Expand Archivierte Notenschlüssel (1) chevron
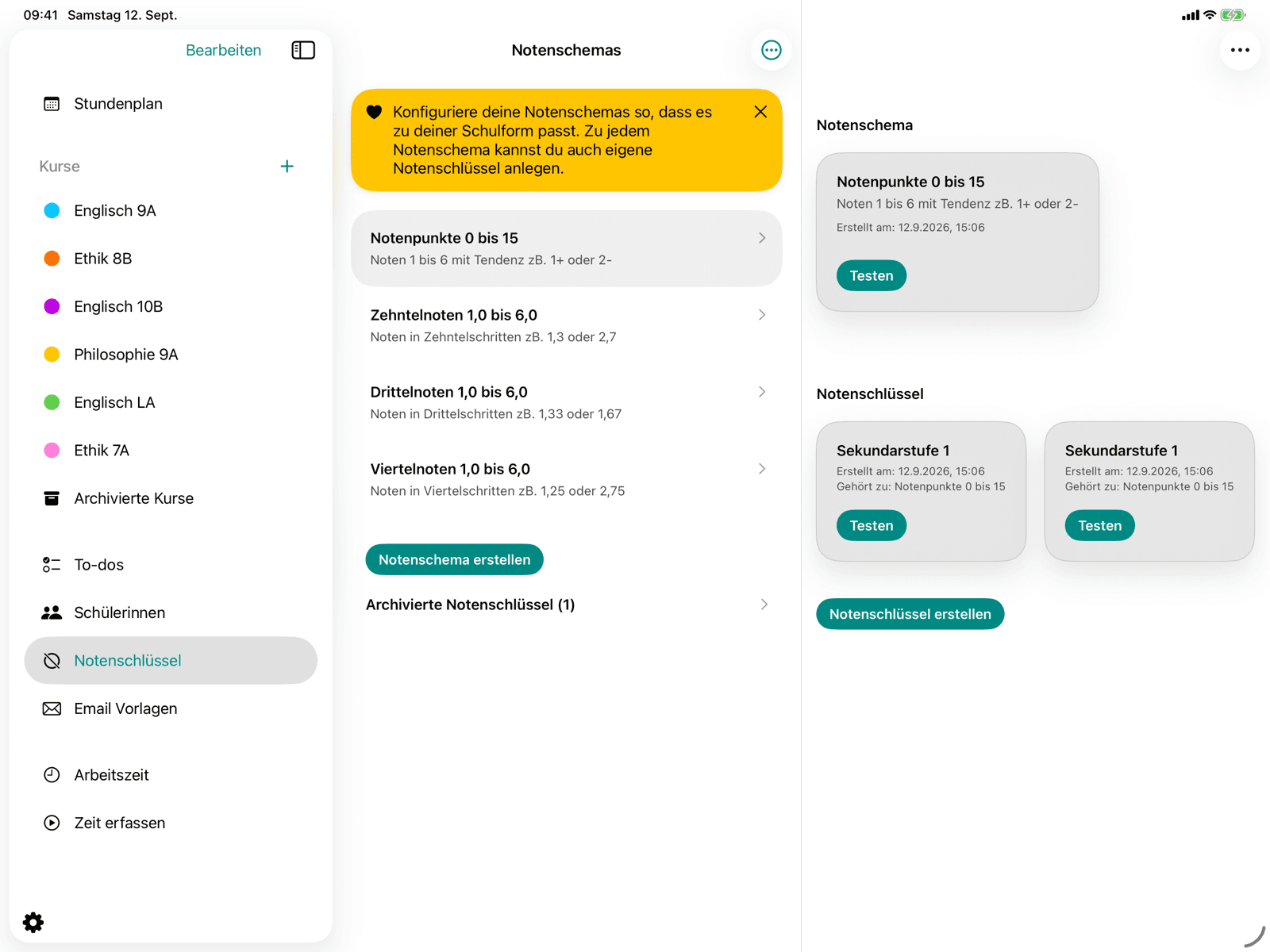1270x952 pixels. coord(764,605)
